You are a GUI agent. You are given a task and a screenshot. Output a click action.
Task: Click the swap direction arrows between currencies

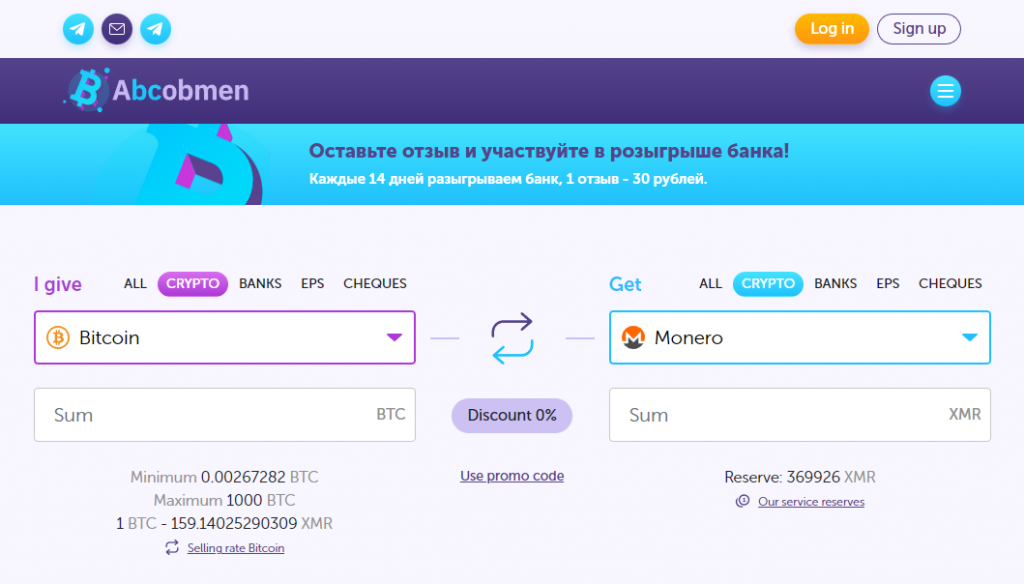[x=512, y=337]
